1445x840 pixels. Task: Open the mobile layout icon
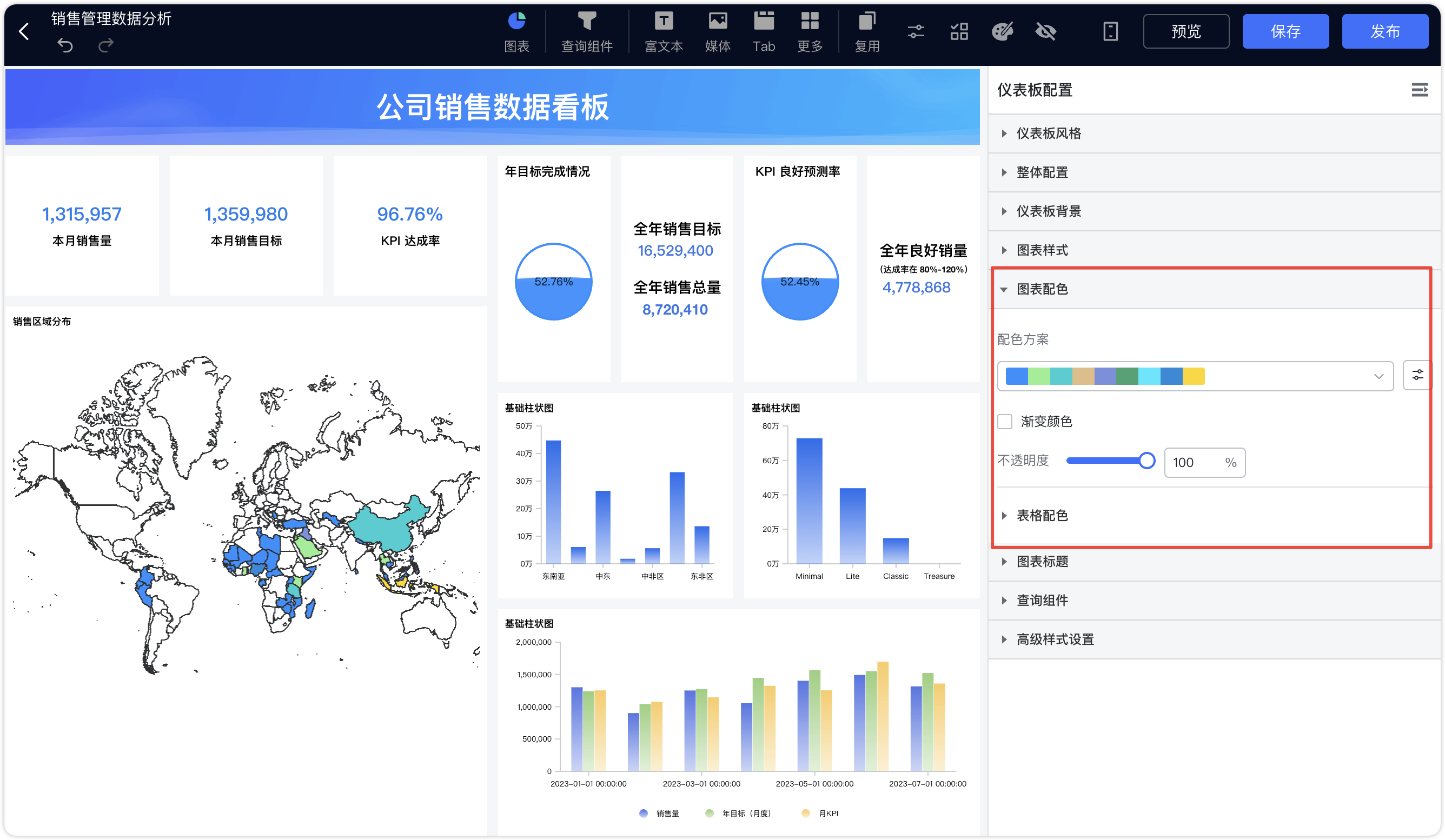coord(1110,31)
